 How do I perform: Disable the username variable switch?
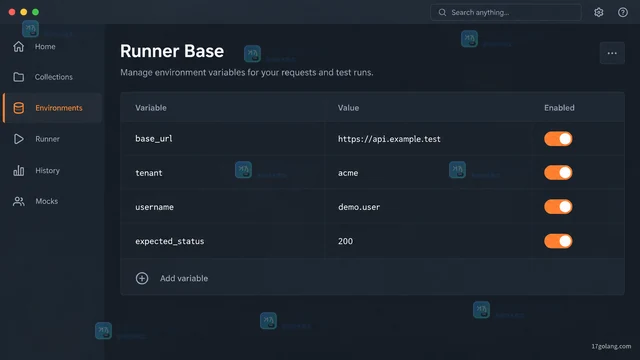[x=558, y=207]
